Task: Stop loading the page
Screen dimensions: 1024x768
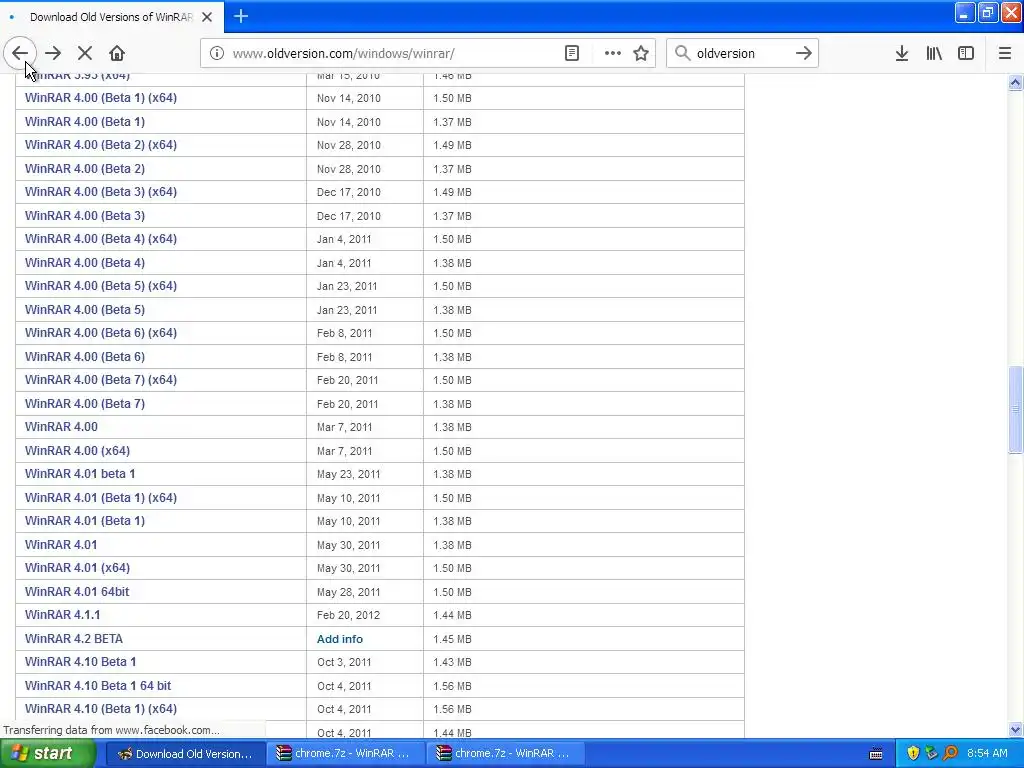Action: pos(85,53)
